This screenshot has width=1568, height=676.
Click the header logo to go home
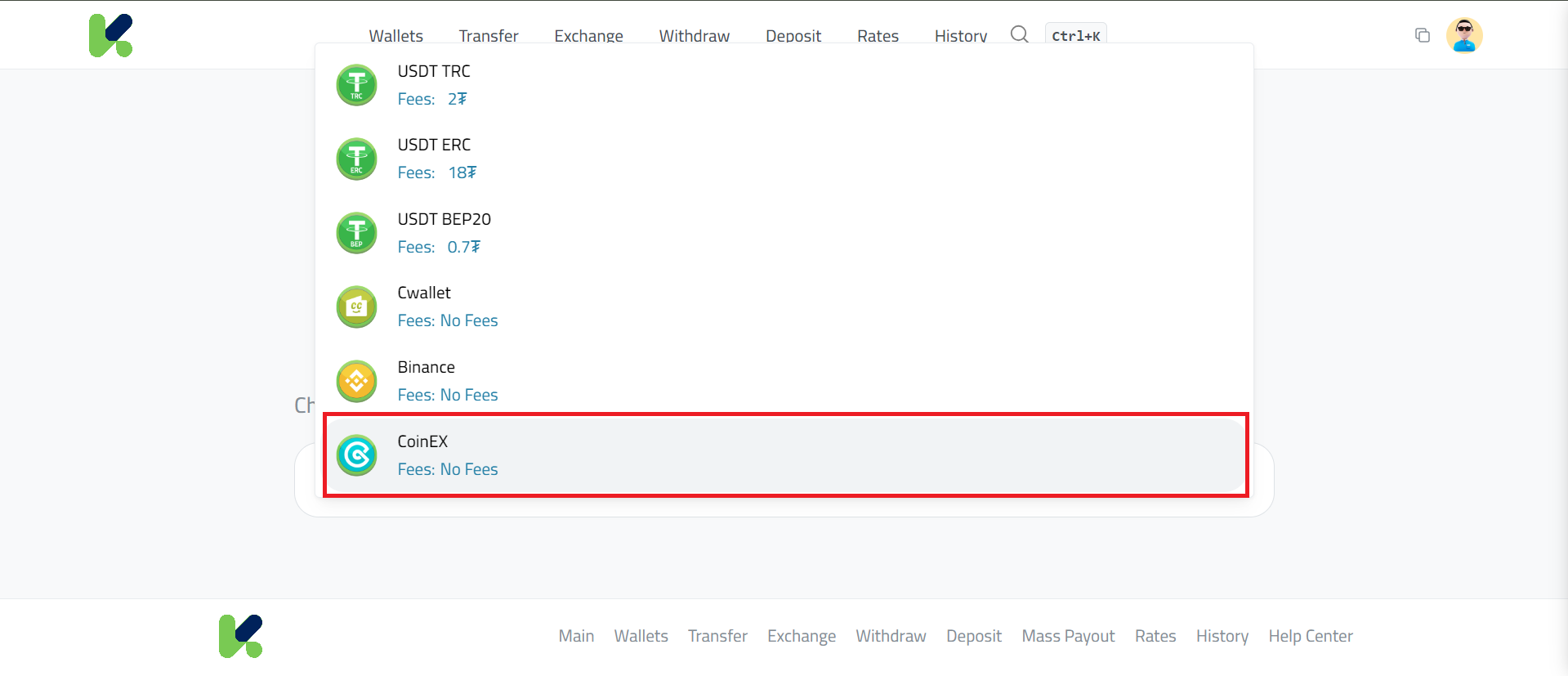(x=110, y=35)
